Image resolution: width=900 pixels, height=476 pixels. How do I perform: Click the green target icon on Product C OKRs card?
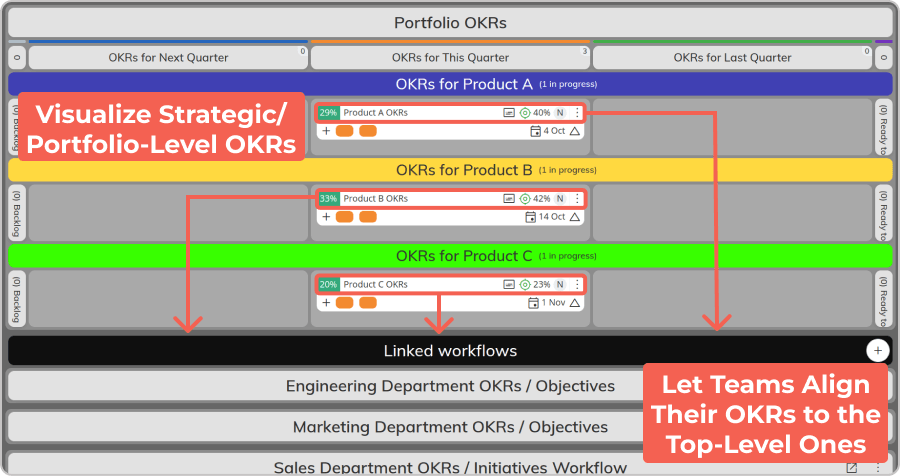(525, 284)
